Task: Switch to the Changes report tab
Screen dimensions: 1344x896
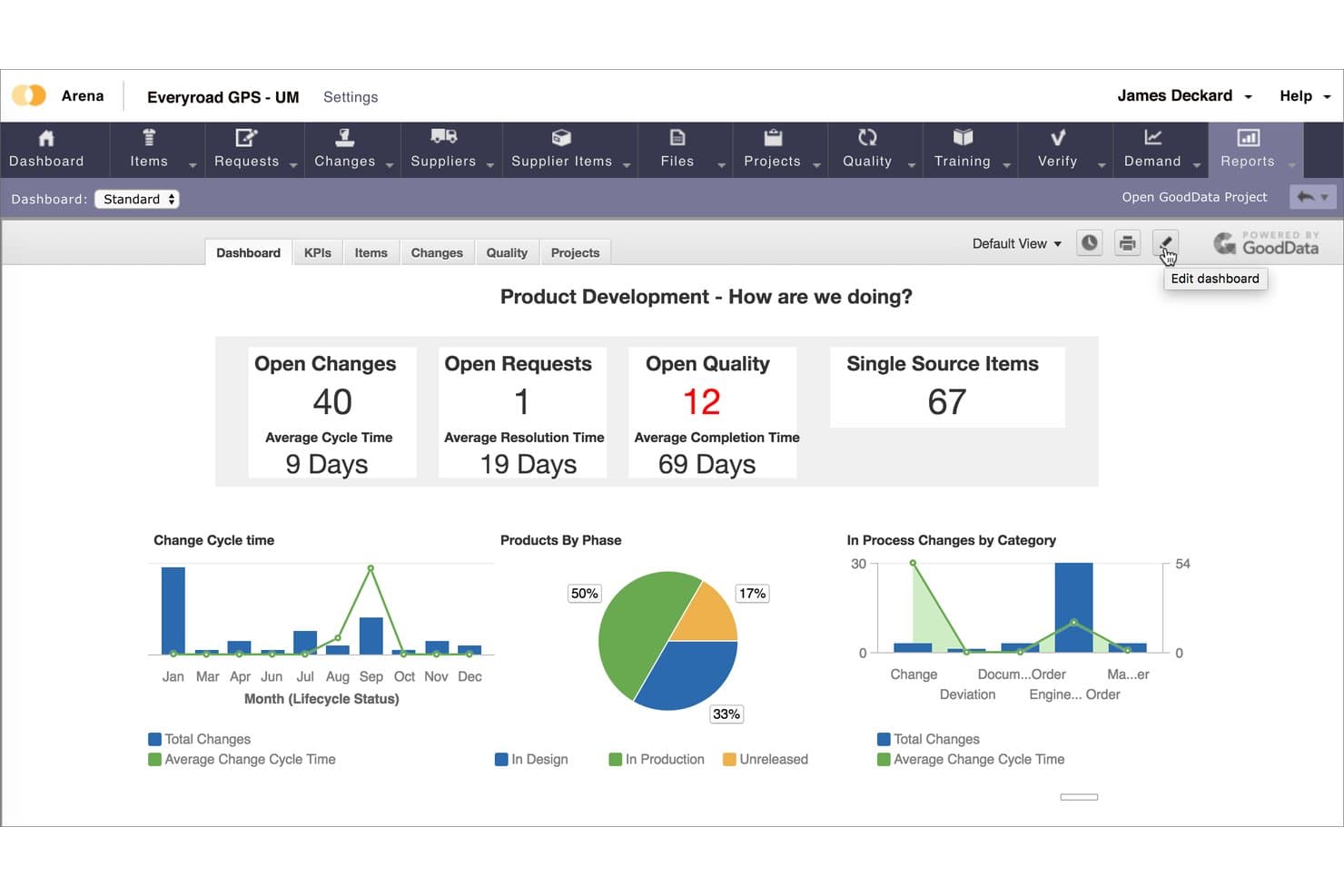Action: pos(437,252)
